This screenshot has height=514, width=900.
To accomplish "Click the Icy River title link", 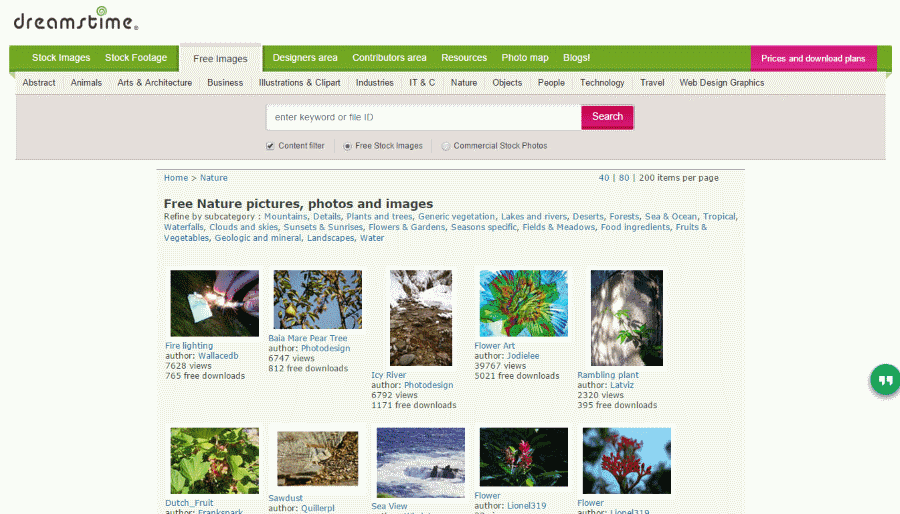I will click(389, 375).
